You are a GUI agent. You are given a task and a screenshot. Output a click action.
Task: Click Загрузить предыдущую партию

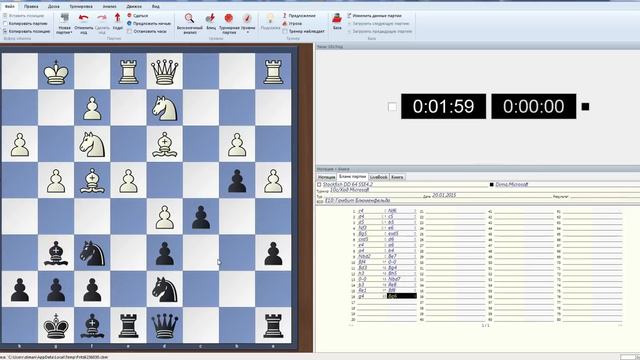pos(380,31)
